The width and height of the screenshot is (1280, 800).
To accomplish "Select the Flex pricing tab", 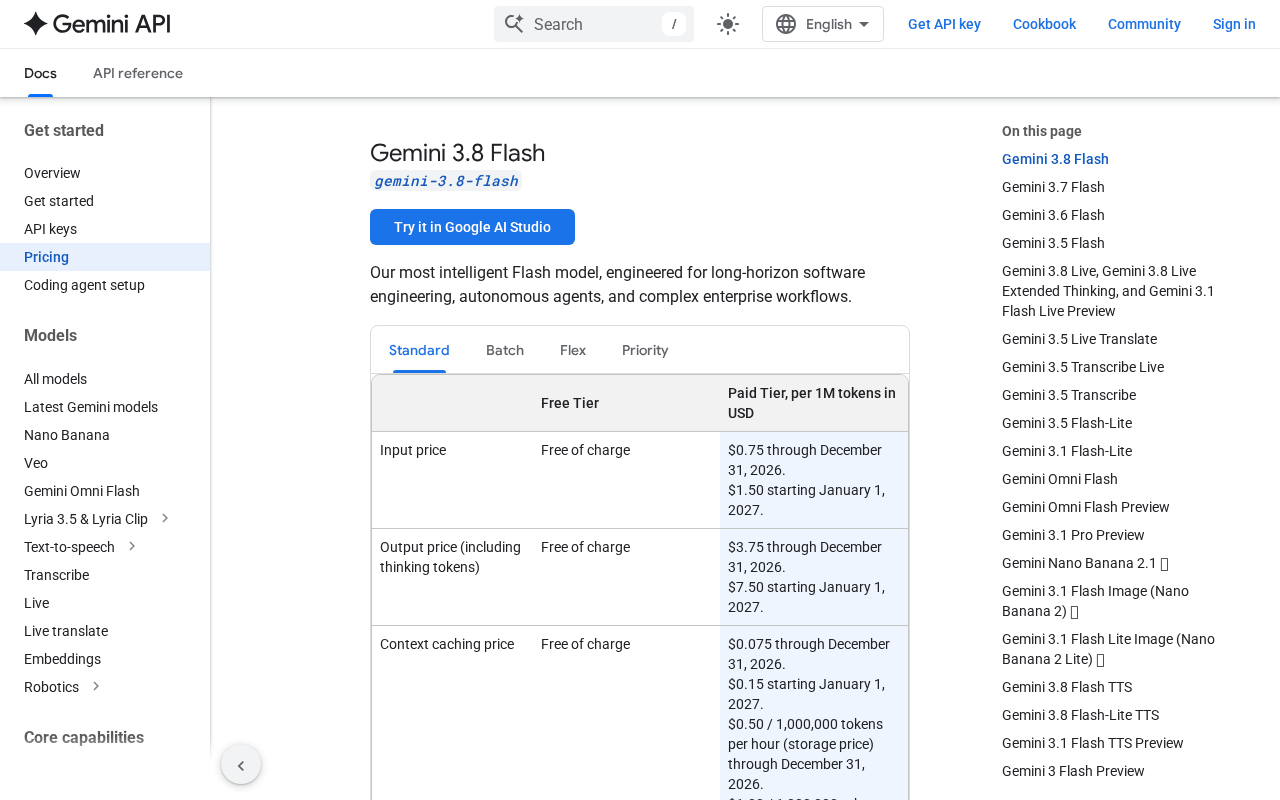I will pos(573,350).
